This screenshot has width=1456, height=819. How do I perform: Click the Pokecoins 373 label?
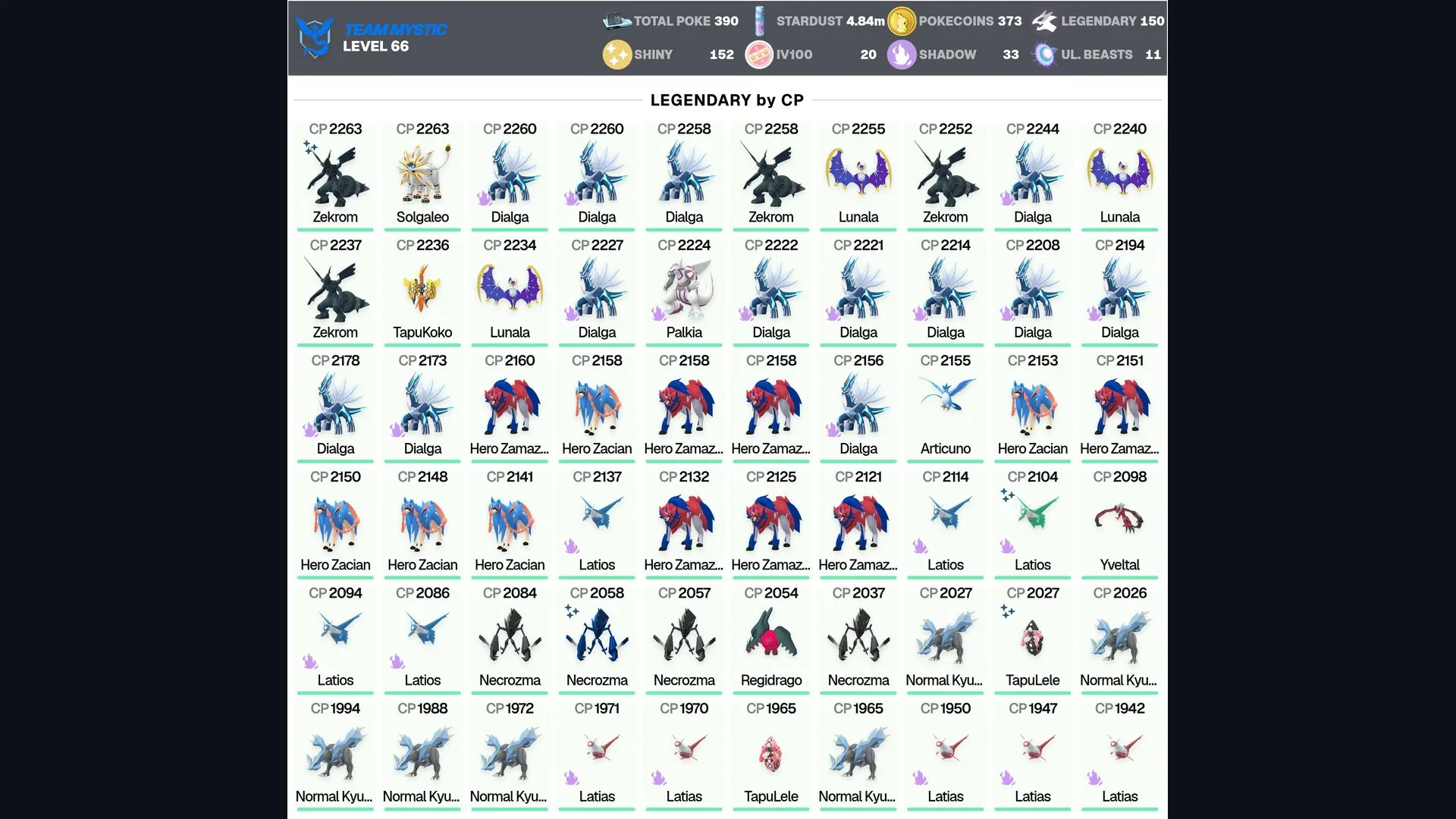(970, 21)
